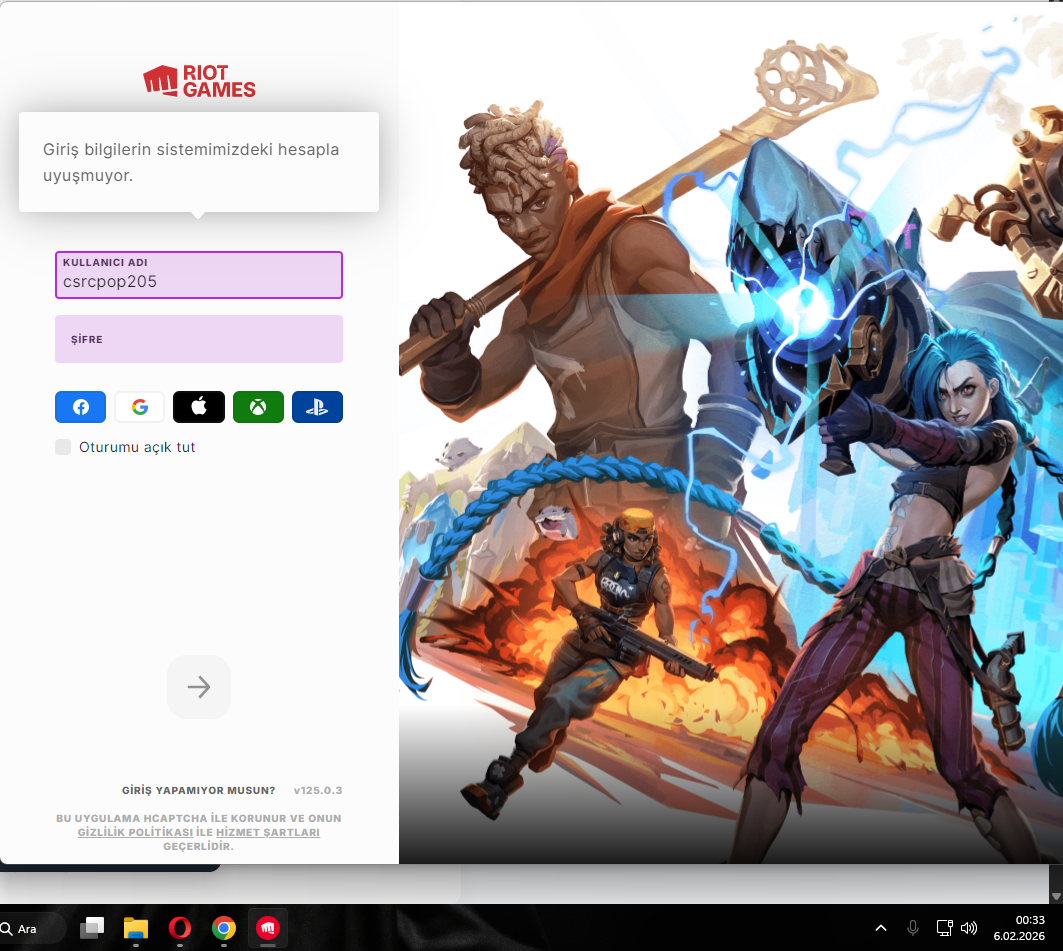The width and height of the screenshot is (1063, 951).
Task: Submit login with the arrow button
Action: 199,687
